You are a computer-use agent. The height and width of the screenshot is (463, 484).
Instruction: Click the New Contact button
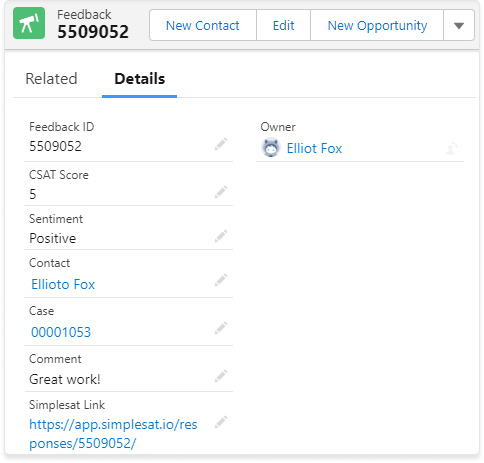click(203, 25)
